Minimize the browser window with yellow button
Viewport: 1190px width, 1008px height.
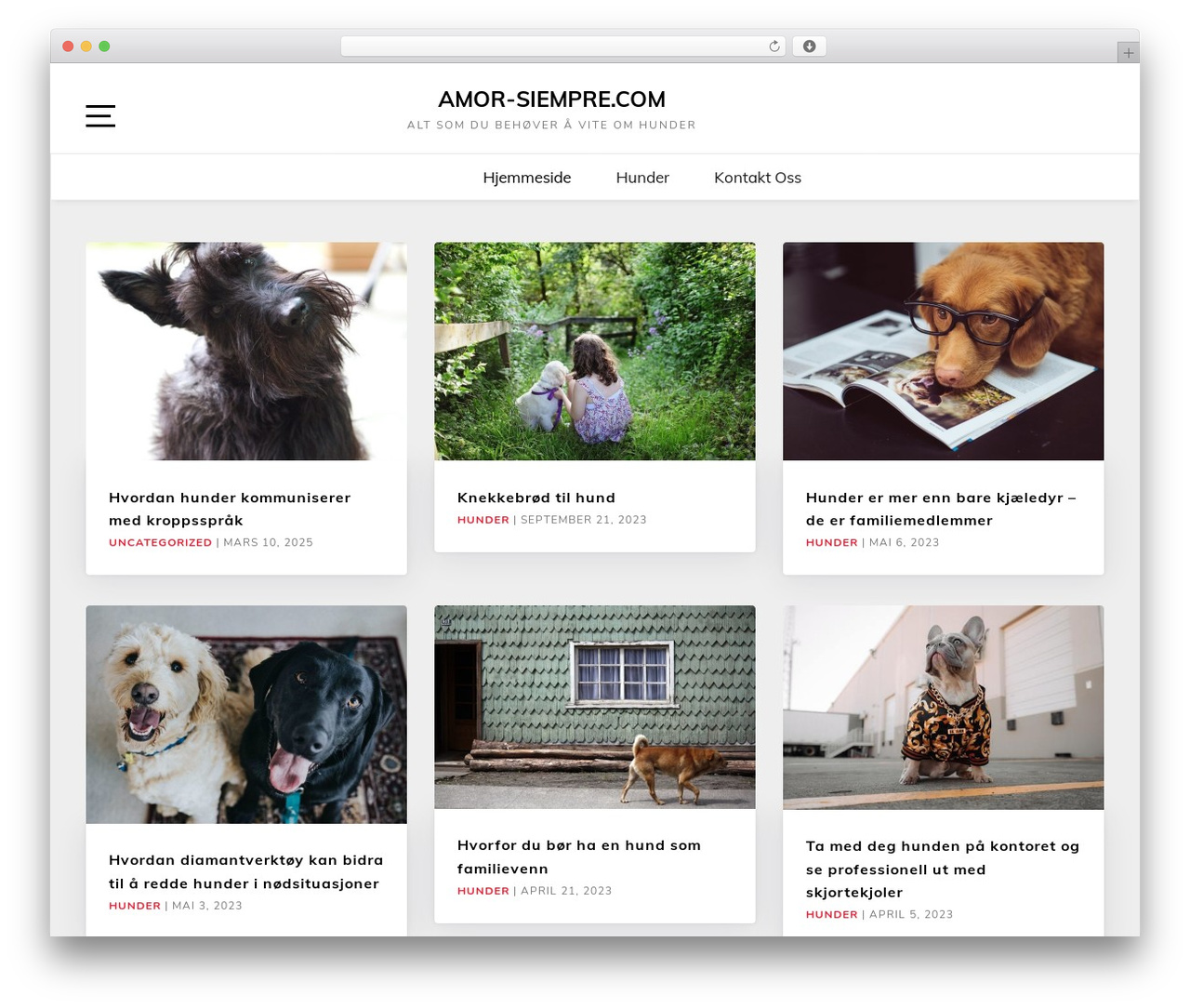(86, 46)
